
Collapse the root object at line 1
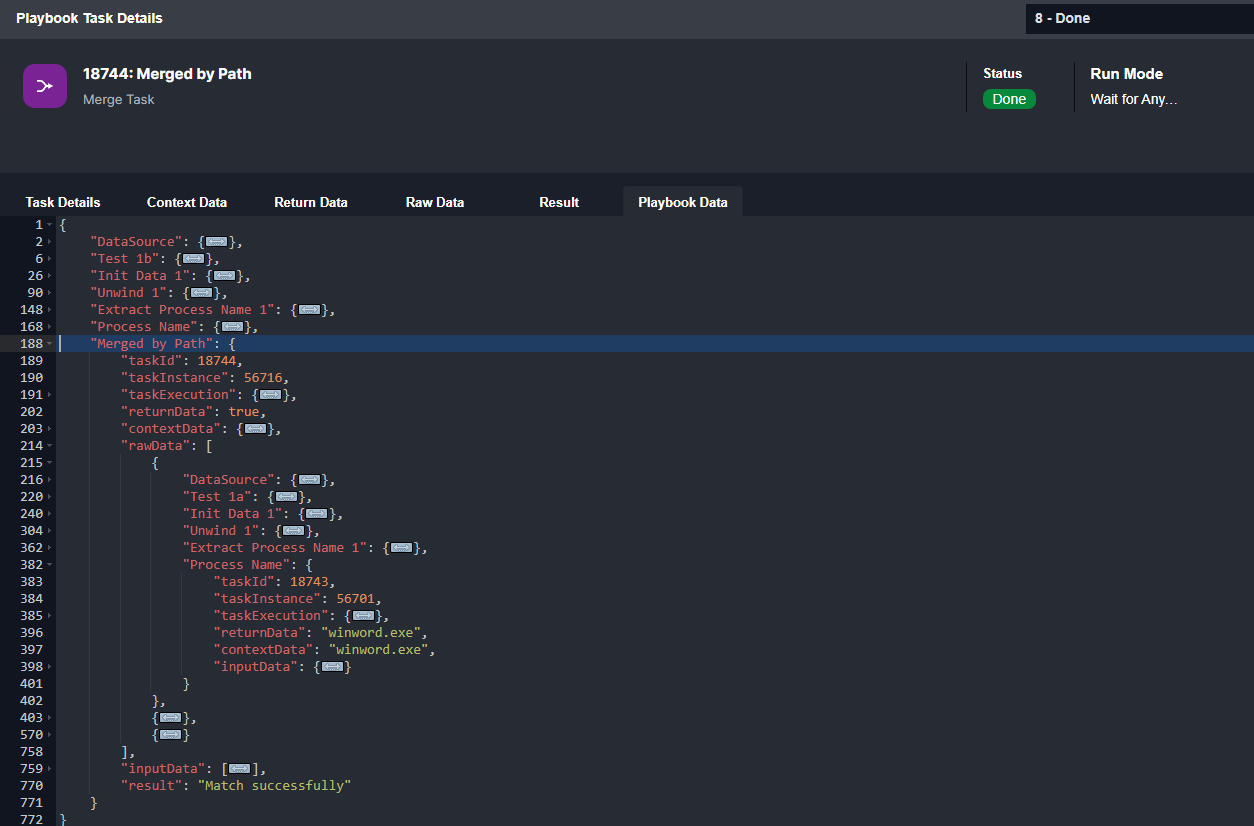pos(50,225)
